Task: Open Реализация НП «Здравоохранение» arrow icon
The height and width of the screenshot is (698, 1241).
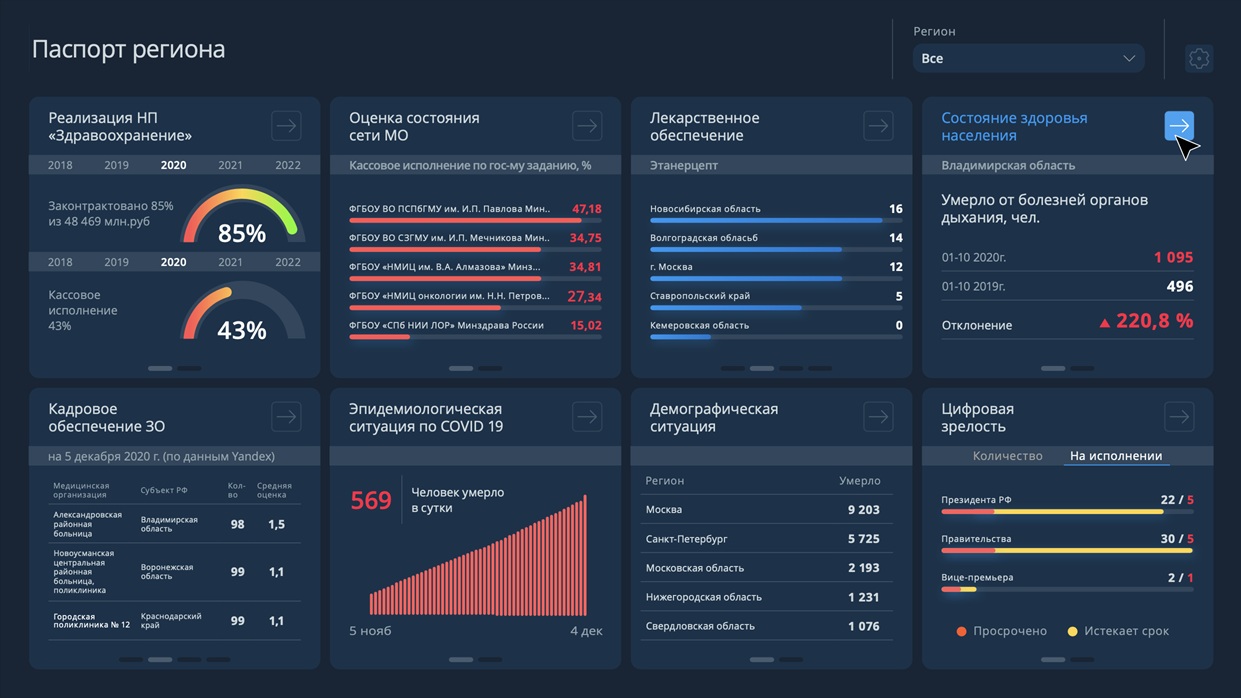Action: [x=286, y=126]
